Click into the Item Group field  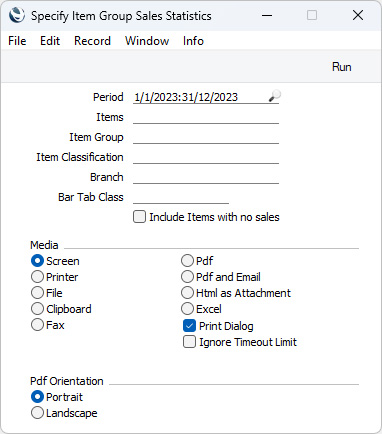206,137
